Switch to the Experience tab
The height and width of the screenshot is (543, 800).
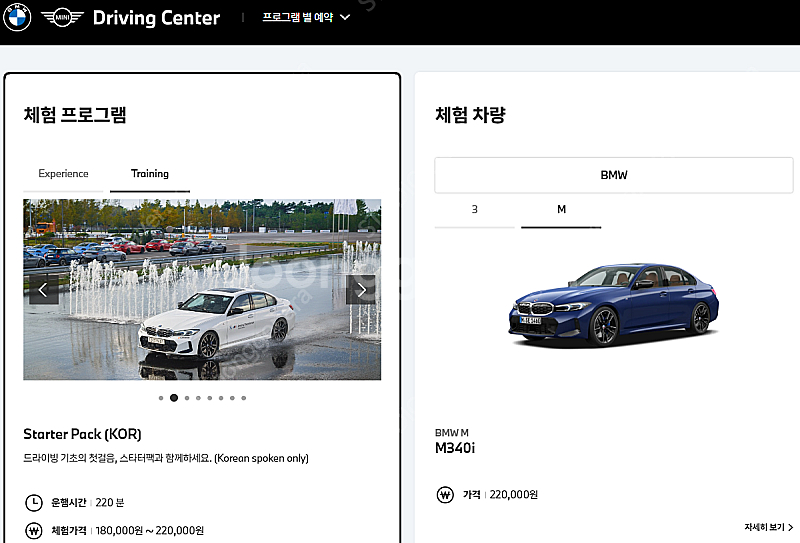[x=63, y=174]
